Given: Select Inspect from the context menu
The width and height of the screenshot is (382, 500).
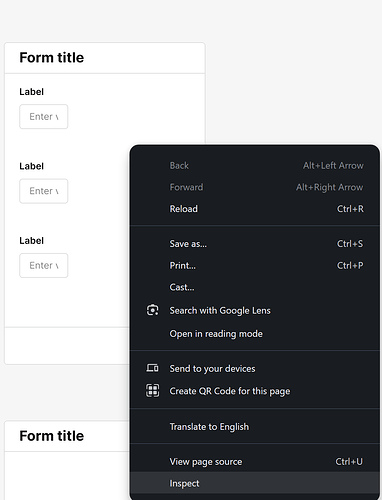Looking at the screenshot, I should [255, 483].
